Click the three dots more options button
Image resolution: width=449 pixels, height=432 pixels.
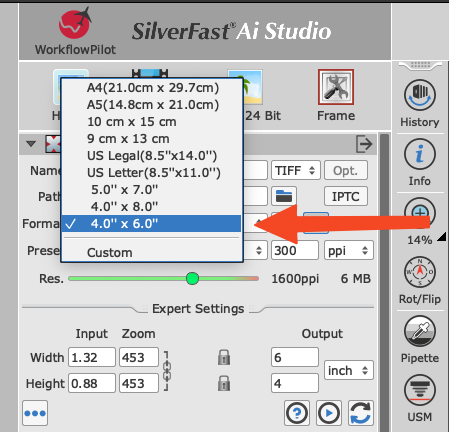pos(35,413)
